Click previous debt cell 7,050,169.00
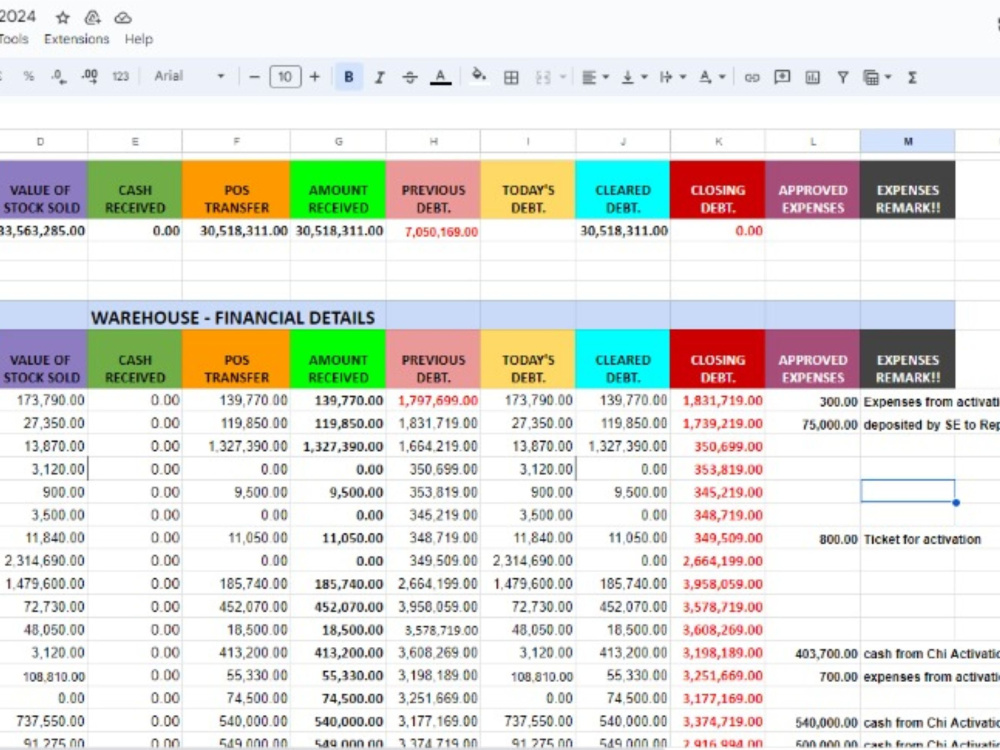 433,231
